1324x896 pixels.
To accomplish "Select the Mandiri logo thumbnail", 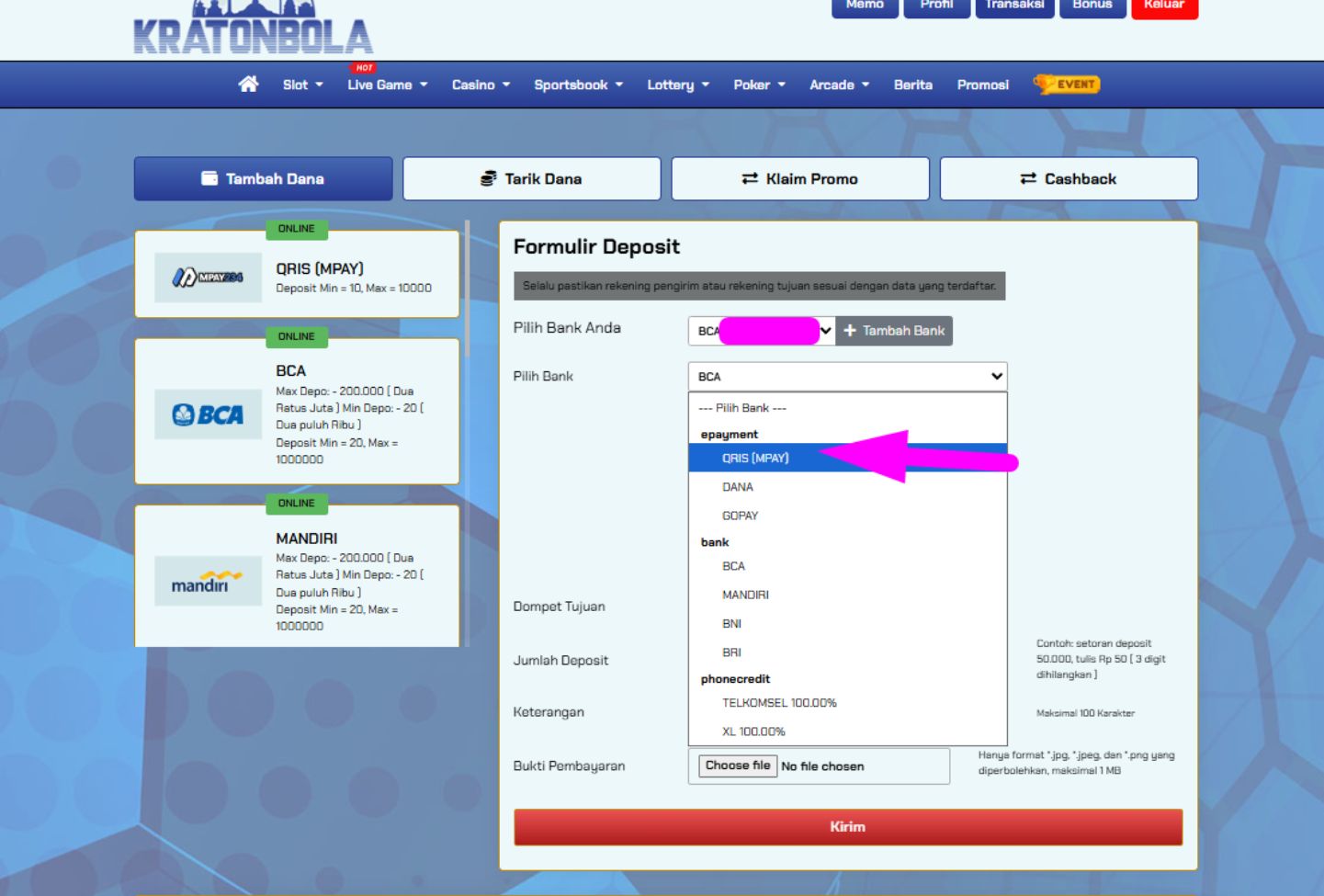I will point(208,582).
